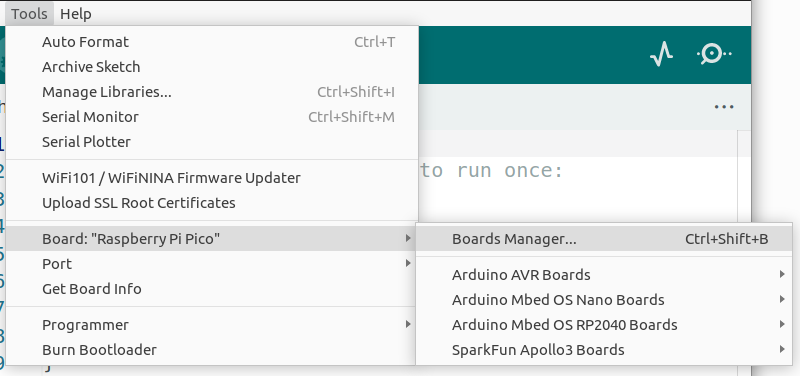Select Archive Sketch

(212, 67)
